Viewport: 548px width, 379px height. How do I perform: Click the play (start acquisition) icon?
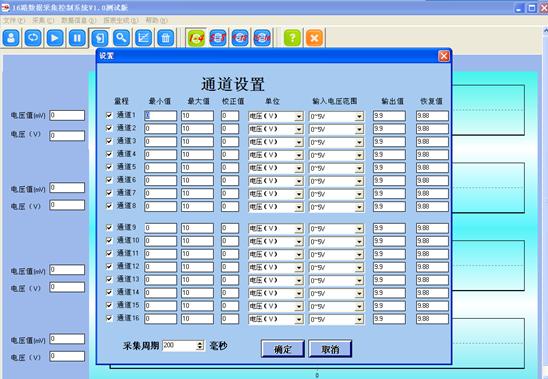pos(55,38)
